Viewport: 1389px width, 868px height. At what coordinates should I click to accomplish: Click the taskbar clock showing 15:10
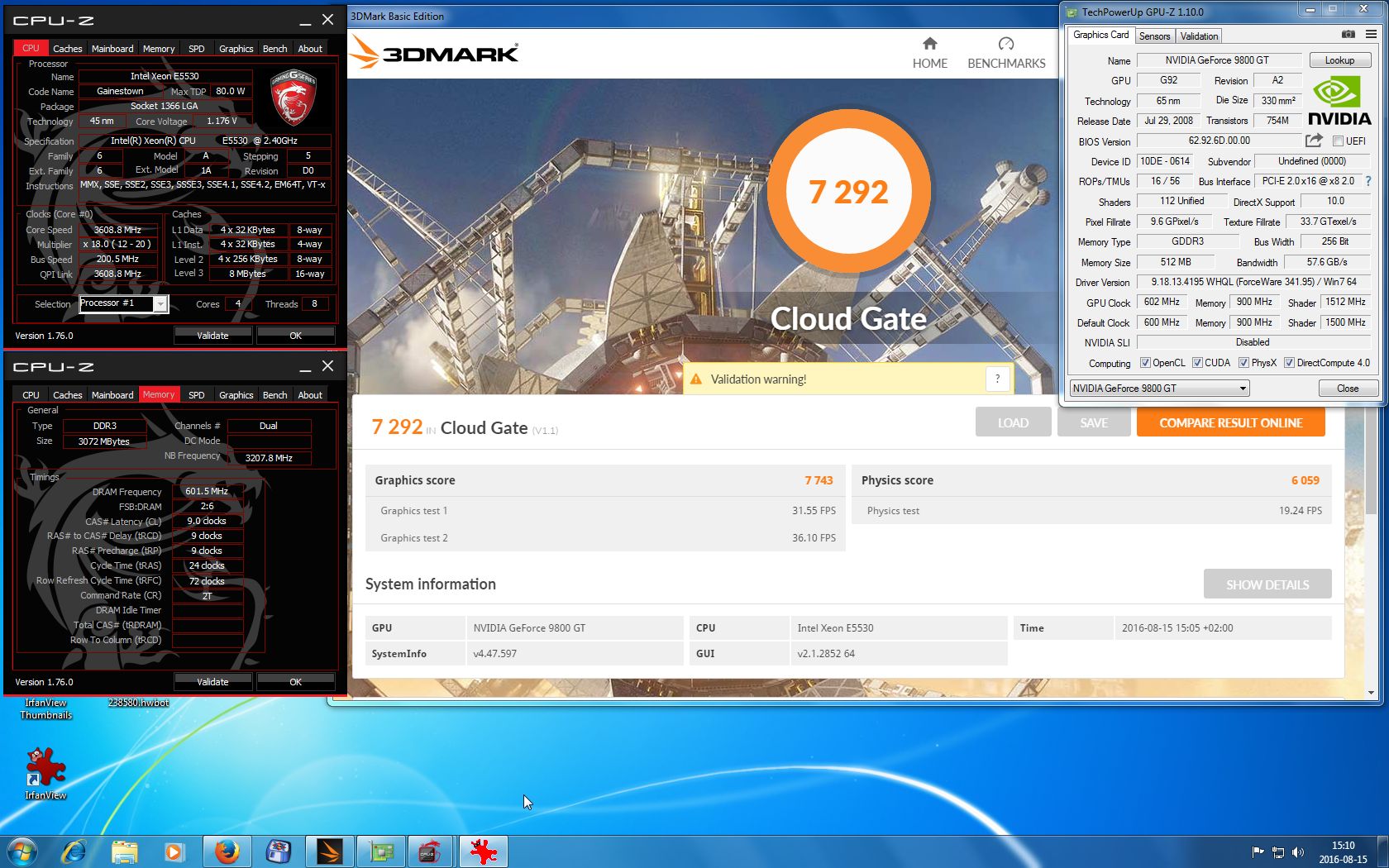tap(1343, 852)
